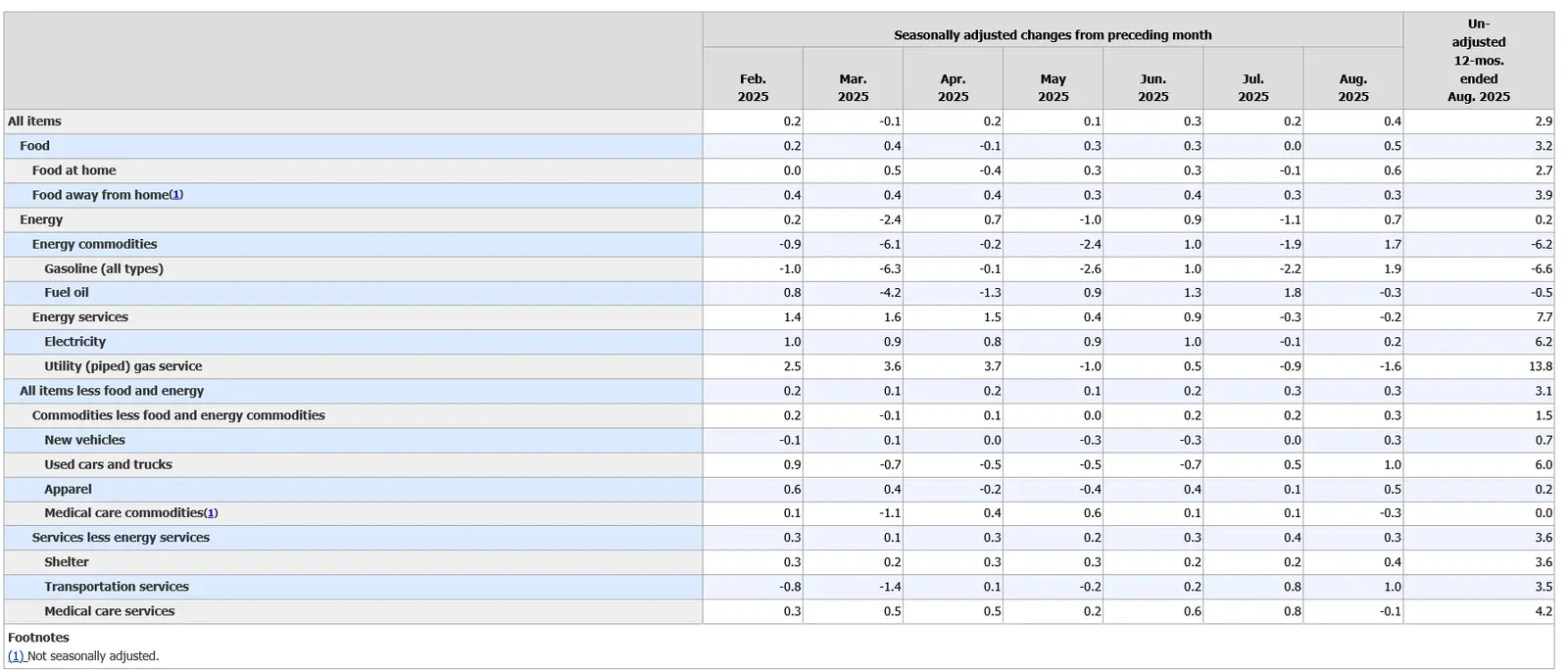
Task: Click the Utility (piped) gas service row label
Action: [122, 366]
